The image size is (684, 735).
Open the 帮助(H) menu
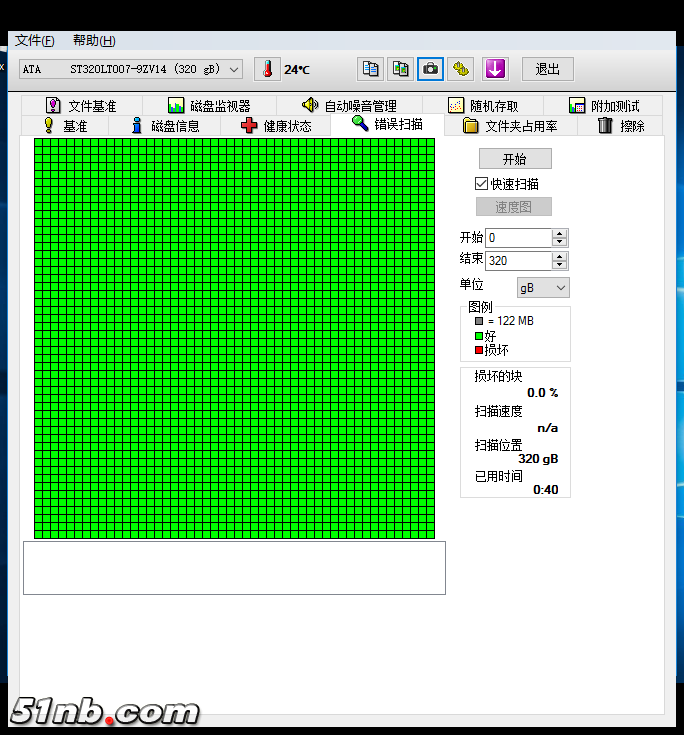(x=94, y=41)
